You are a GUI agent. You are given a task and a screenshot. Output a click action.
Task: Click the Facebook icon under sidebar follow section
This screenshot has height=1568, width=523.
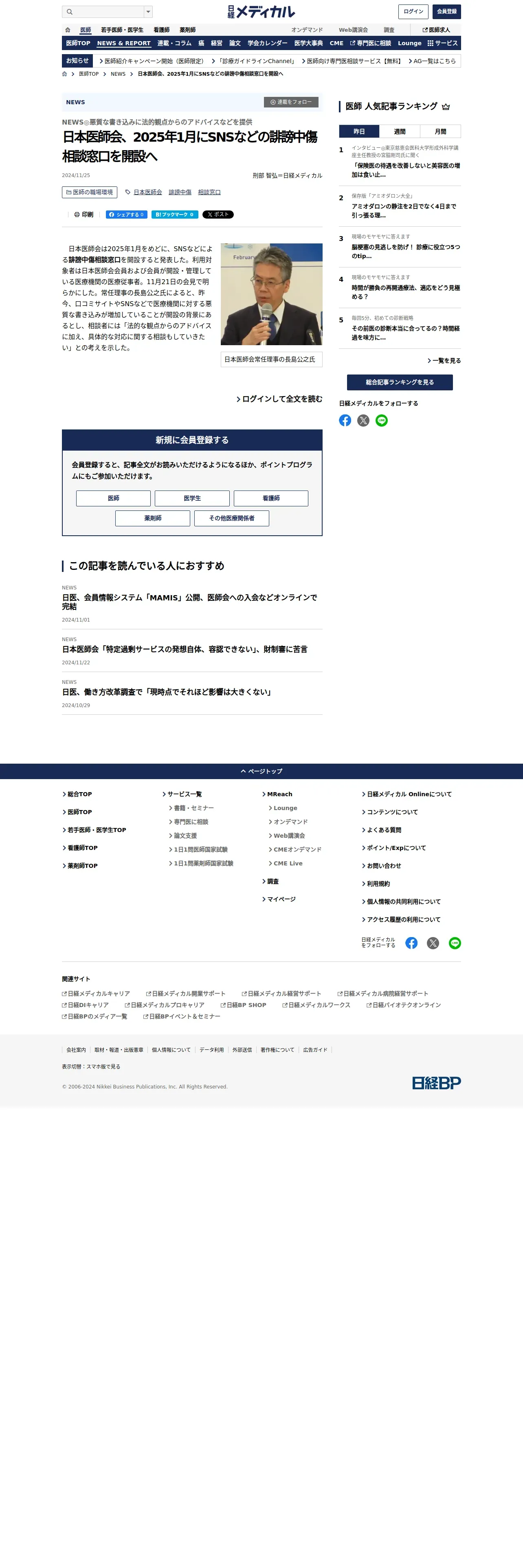[x=345, y=420]
